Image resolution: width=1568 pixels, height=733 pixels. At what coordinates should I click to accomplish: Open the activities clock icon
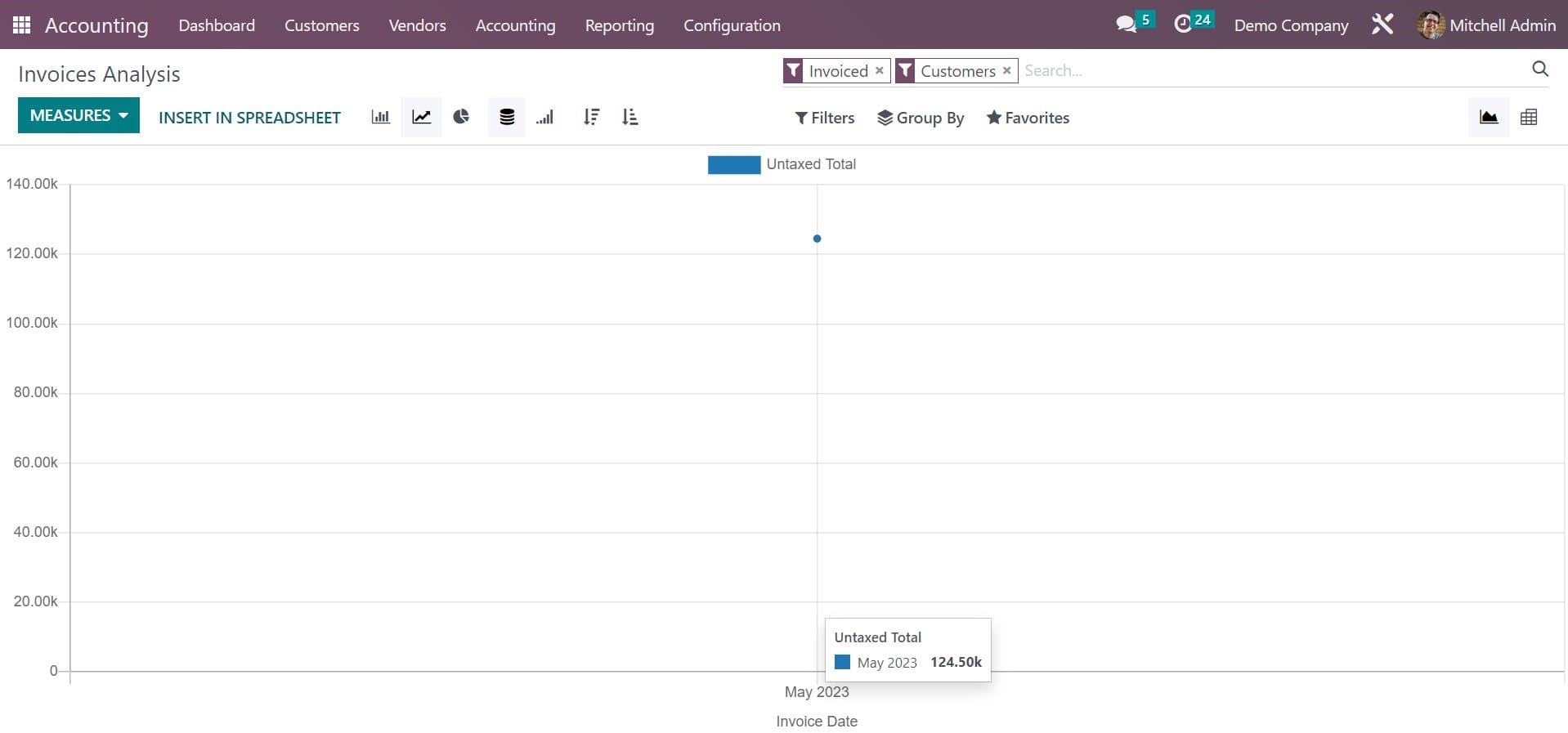click(1183, 25)
